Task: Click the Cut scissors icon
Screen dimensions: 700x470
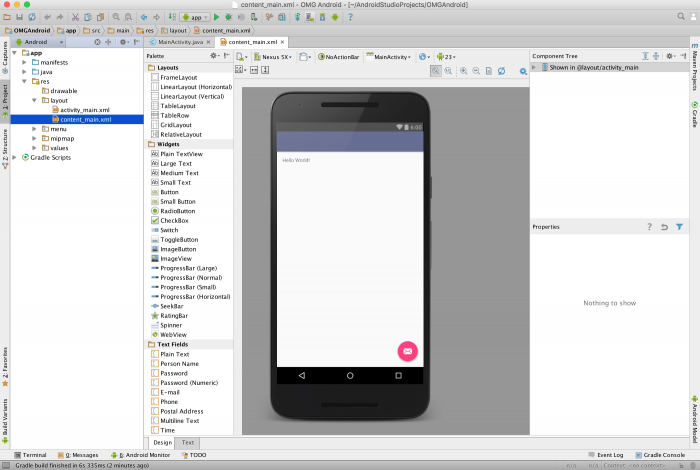Action: click(75, 17)
